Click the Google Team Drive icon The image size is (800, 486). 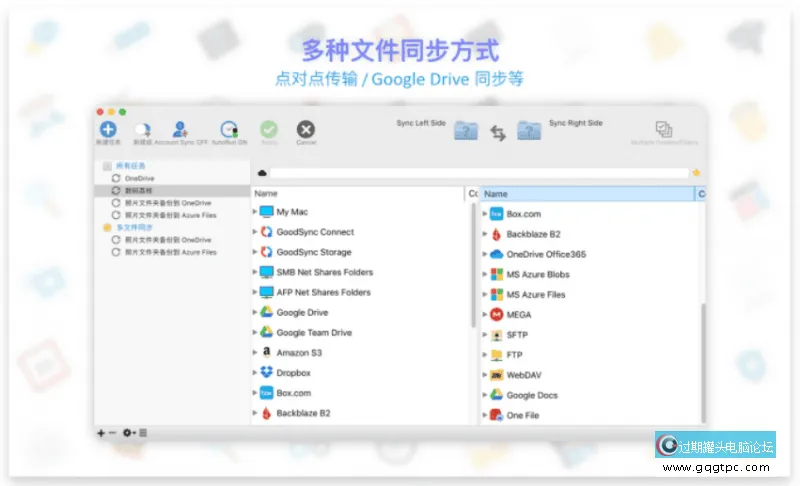266,332
